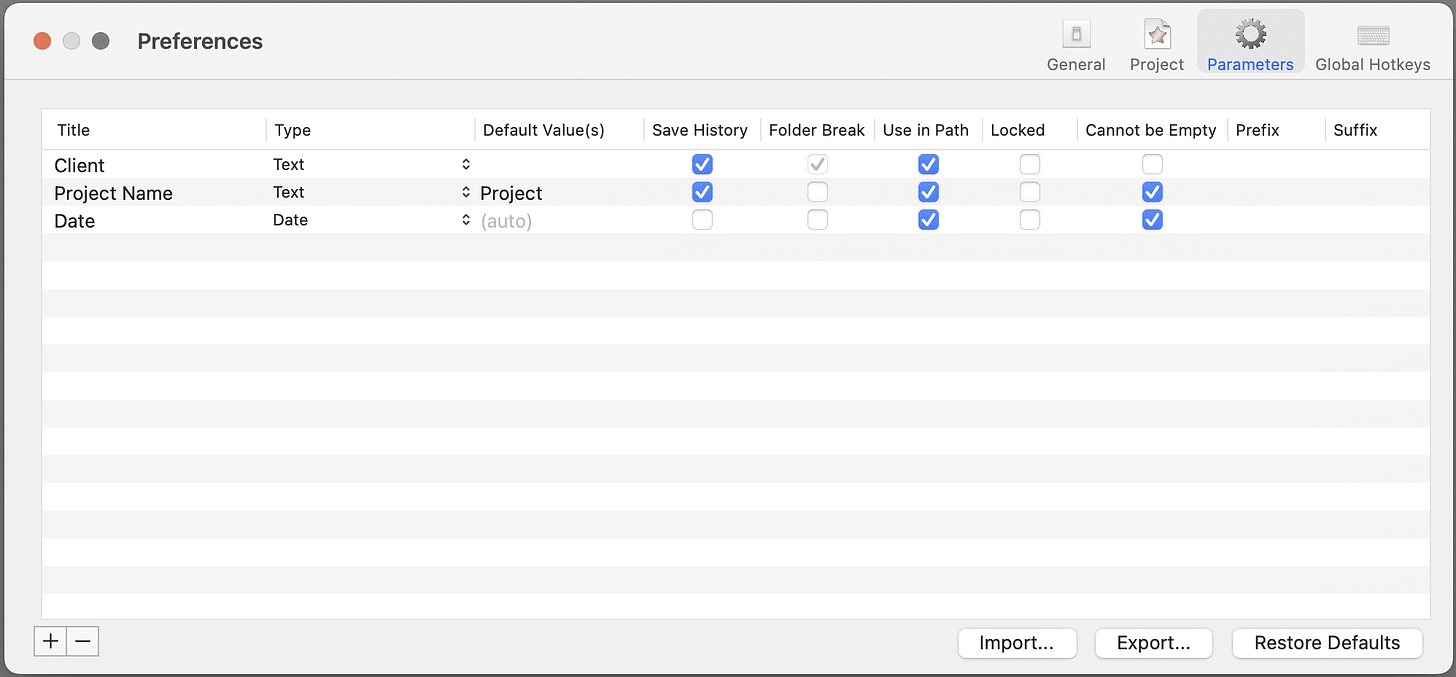Click the Default Value field for Client
The width and height of the screenshot is (1456, 677).
(x=559, y=164)
